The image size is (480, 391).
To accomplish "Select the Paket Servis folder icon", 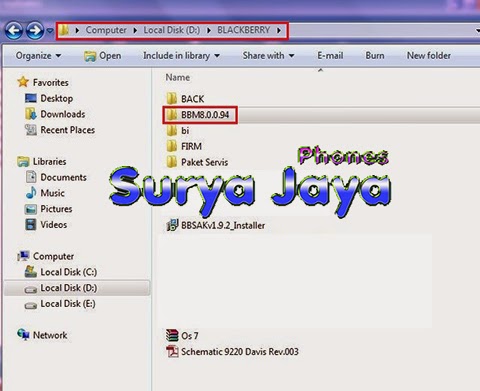I will [172, 162].
